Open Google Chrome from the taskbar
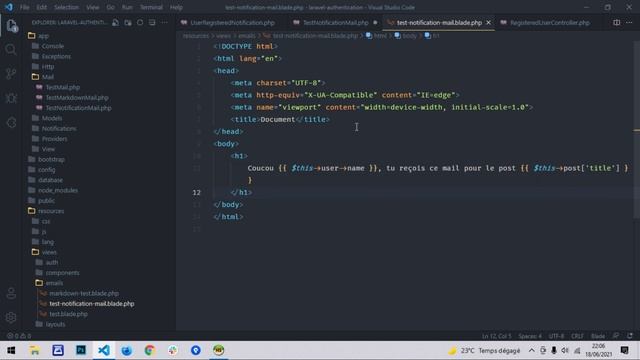 [149, 350]
